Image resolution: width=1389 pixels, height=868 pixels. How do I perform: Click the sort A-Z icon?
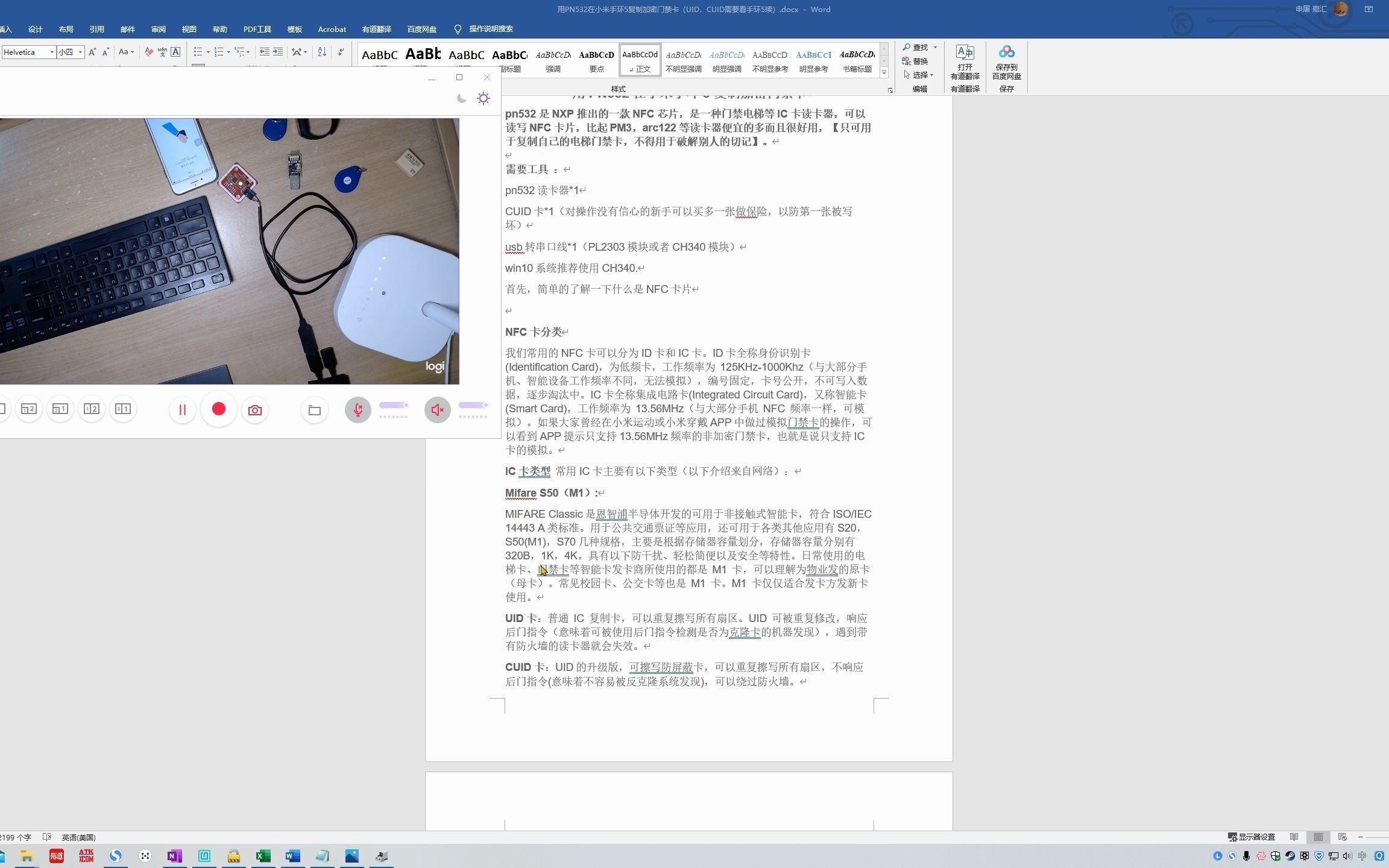pos(322,52)
